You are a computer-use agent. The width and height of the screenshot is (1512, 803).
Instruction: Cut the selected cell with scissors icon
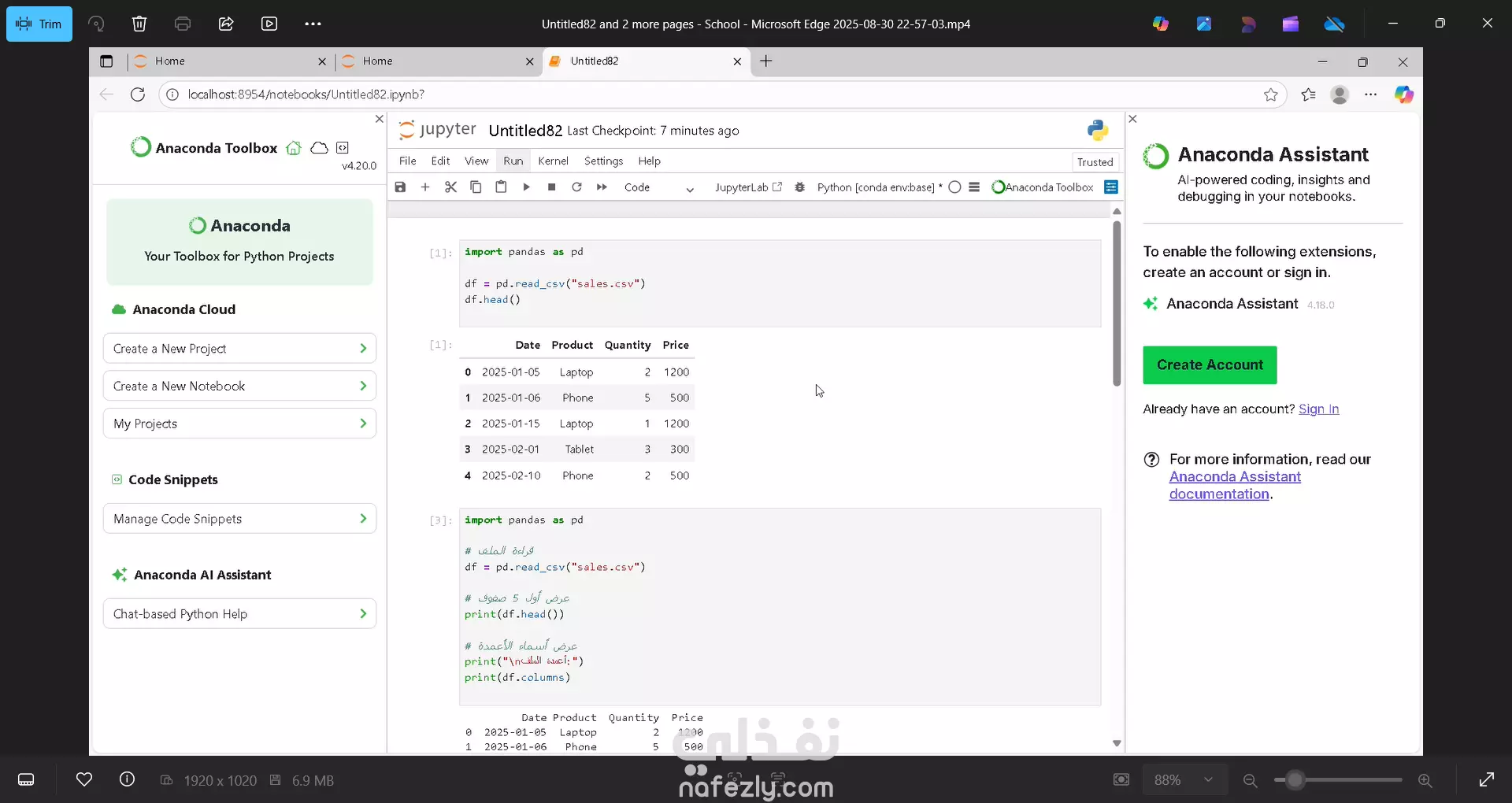(x=450, y=187)
